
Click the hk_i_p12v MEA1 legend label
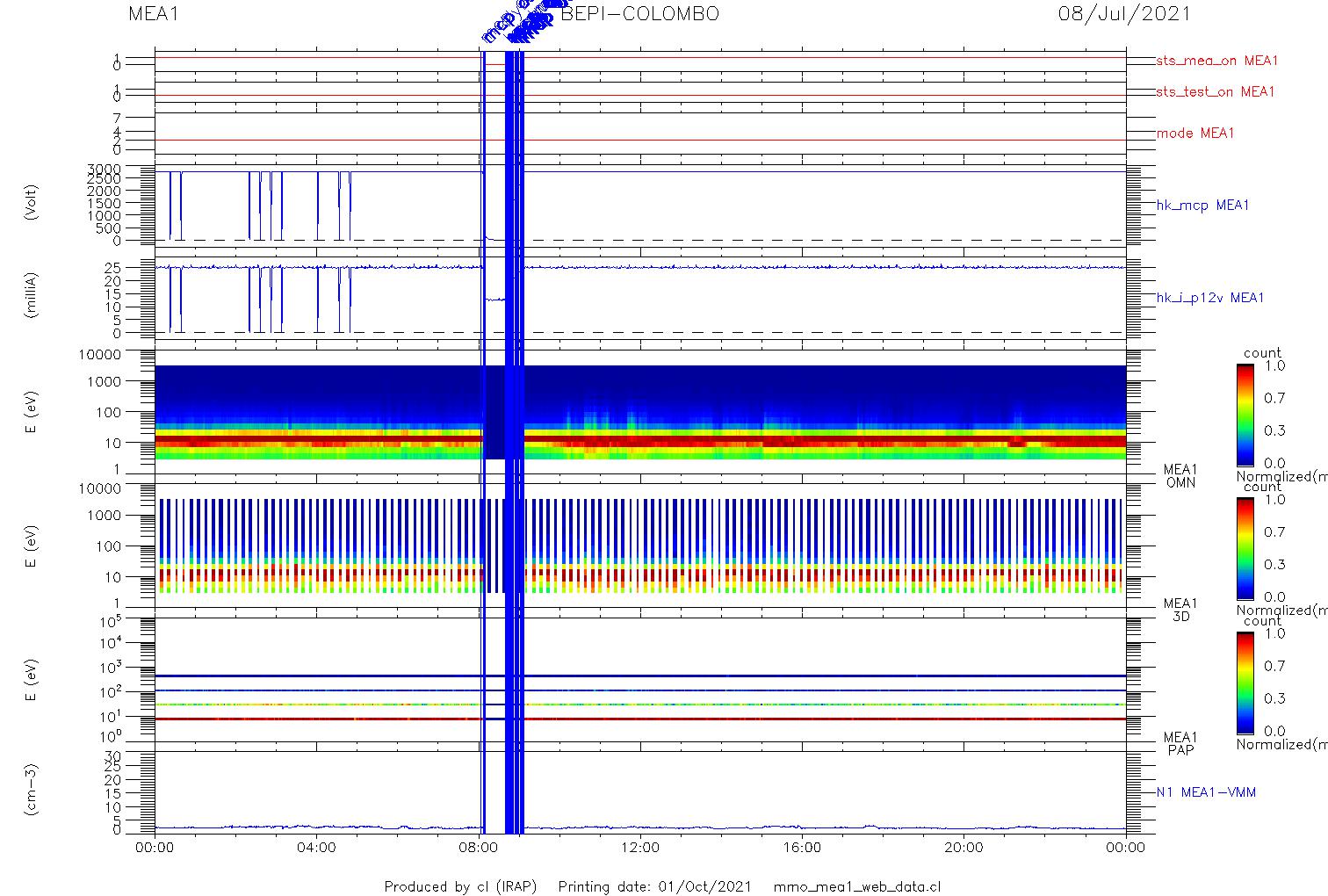pyautogui.click(x=1210, y=298)
